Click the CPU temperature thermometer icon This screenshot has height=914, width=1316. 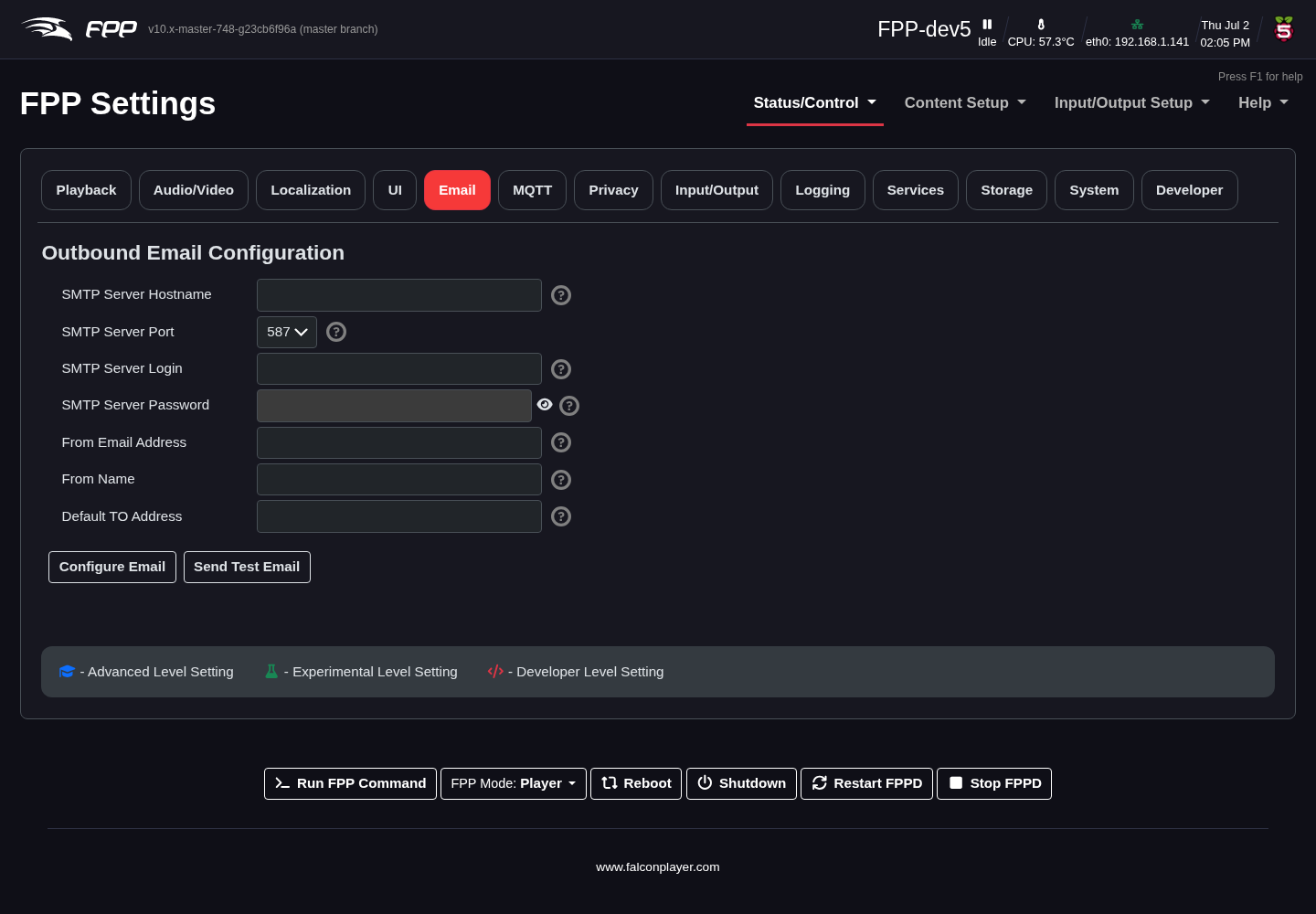click(1041, 25)
